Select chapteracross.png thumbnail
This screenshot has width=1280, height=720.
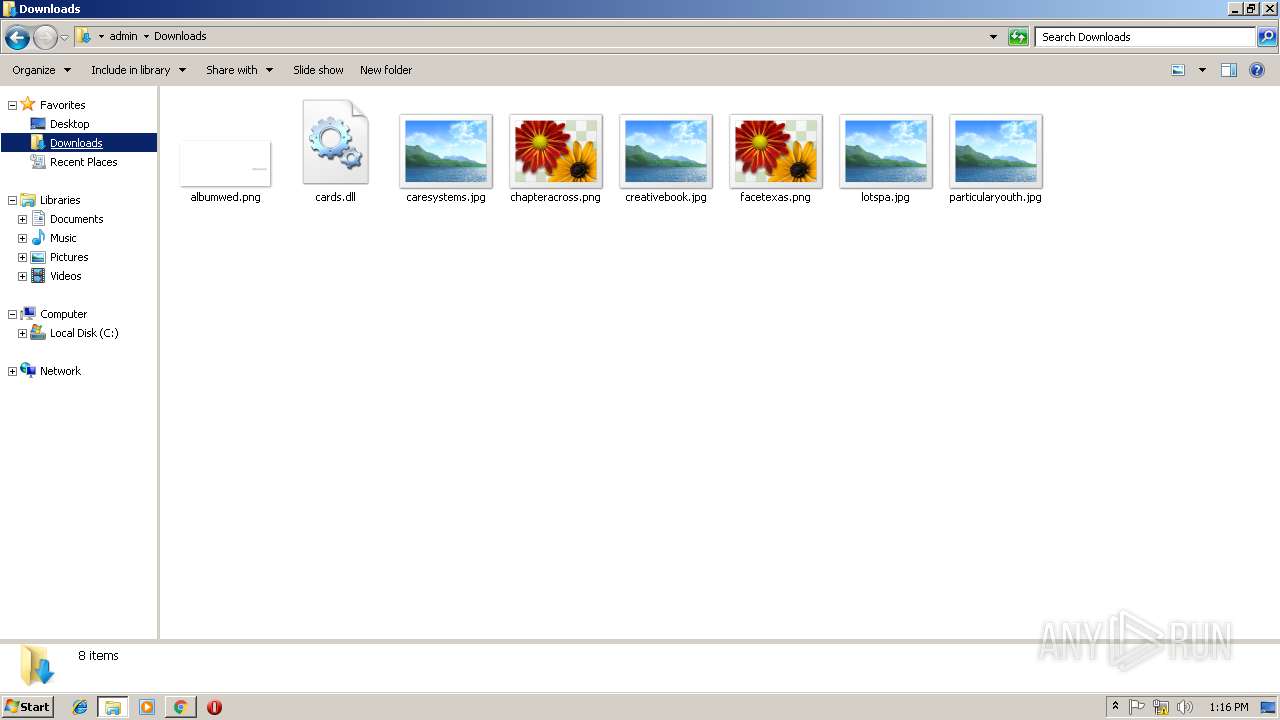click(556, 151)
